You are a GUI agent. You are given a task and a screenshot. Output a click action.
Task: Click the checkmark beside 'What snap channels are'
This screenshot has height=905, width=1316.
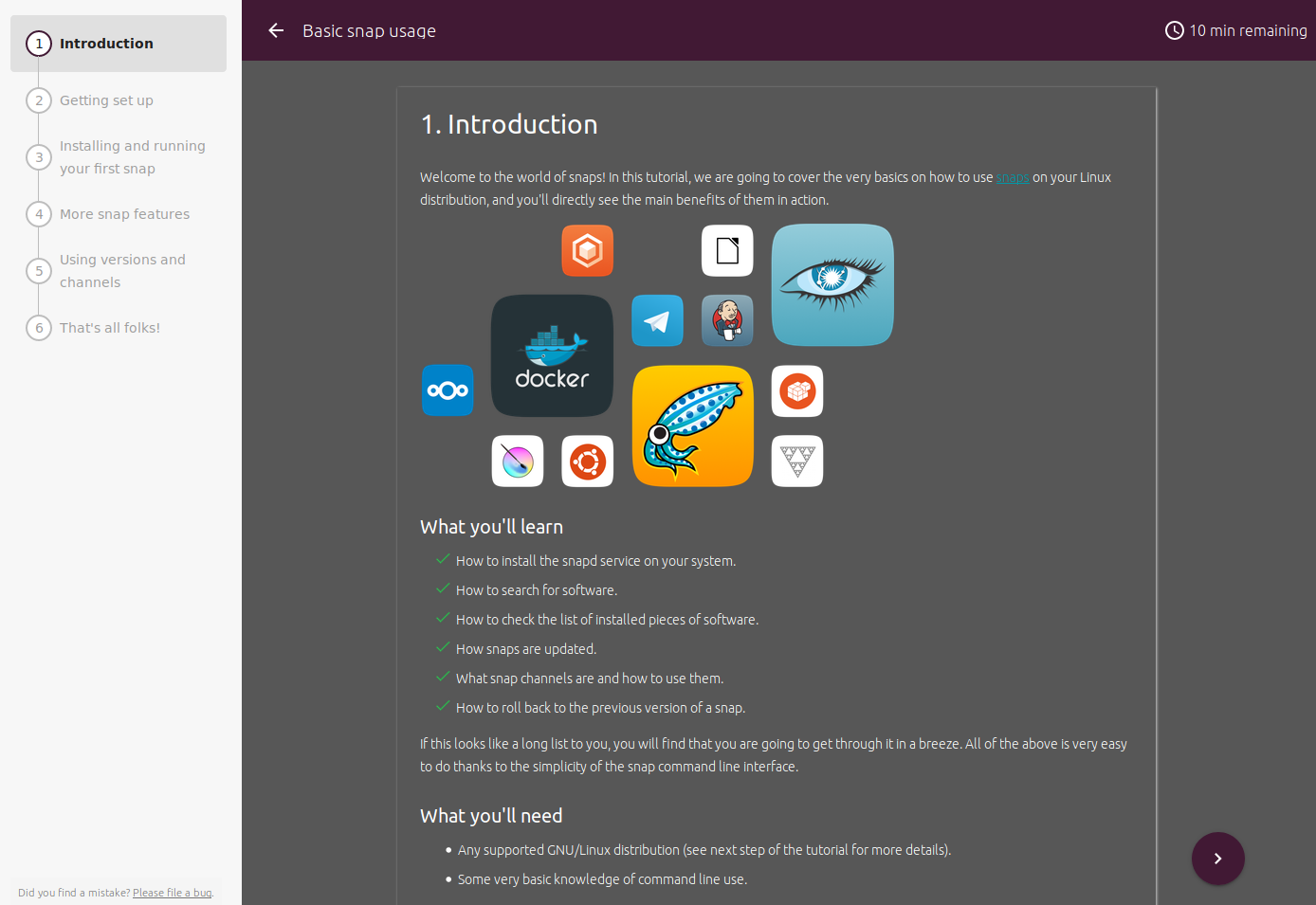(442, 677)
